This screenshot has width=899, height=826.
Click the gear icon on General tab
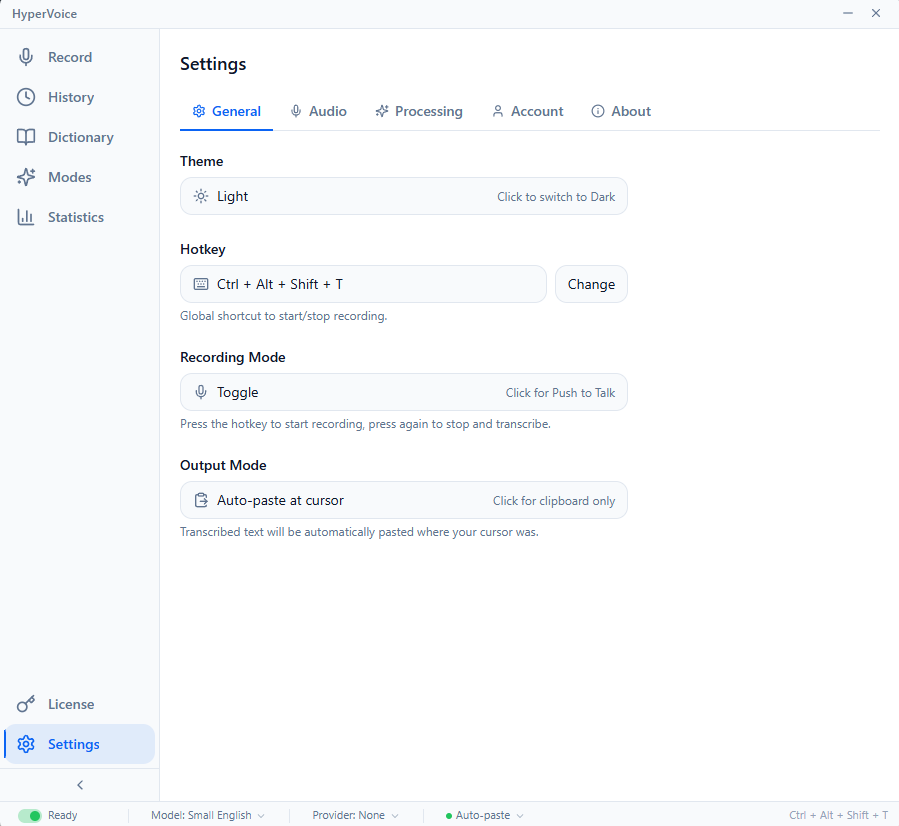tap(199, 111)
